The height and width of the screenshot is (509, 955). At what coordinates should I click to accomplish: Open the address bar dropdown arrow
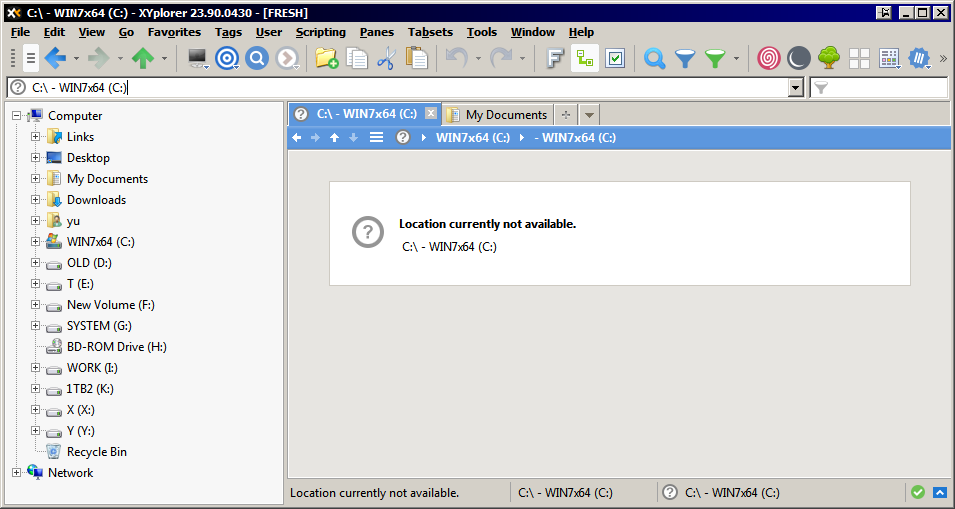click(795, 88)
